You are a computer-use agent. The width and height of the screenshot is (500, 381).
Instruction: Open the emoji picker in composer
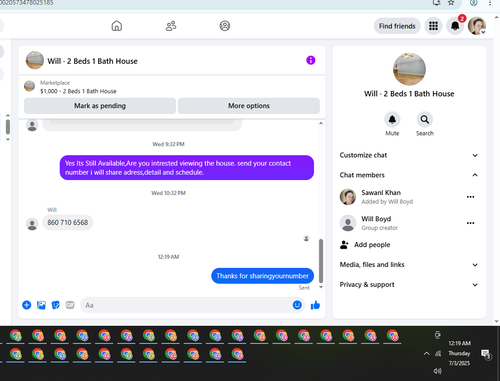297,305
